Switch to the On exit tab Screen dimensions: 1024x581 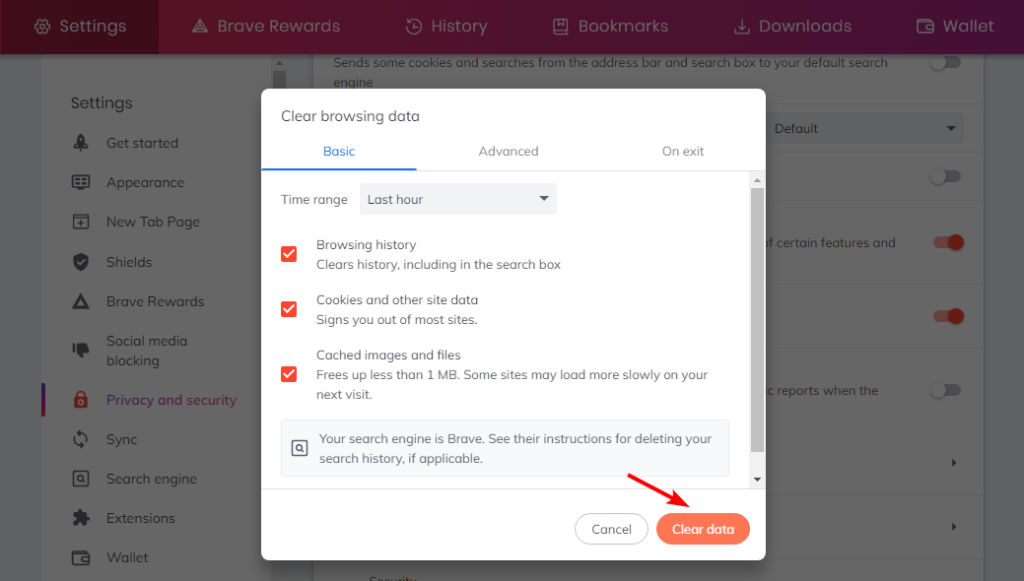click(682, 151)
